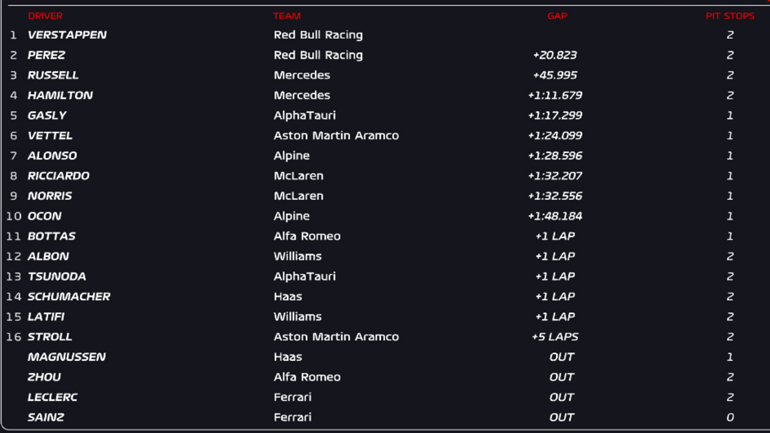
Task: Select LECLERC's driver name
Action: click(x=53, y=397)
